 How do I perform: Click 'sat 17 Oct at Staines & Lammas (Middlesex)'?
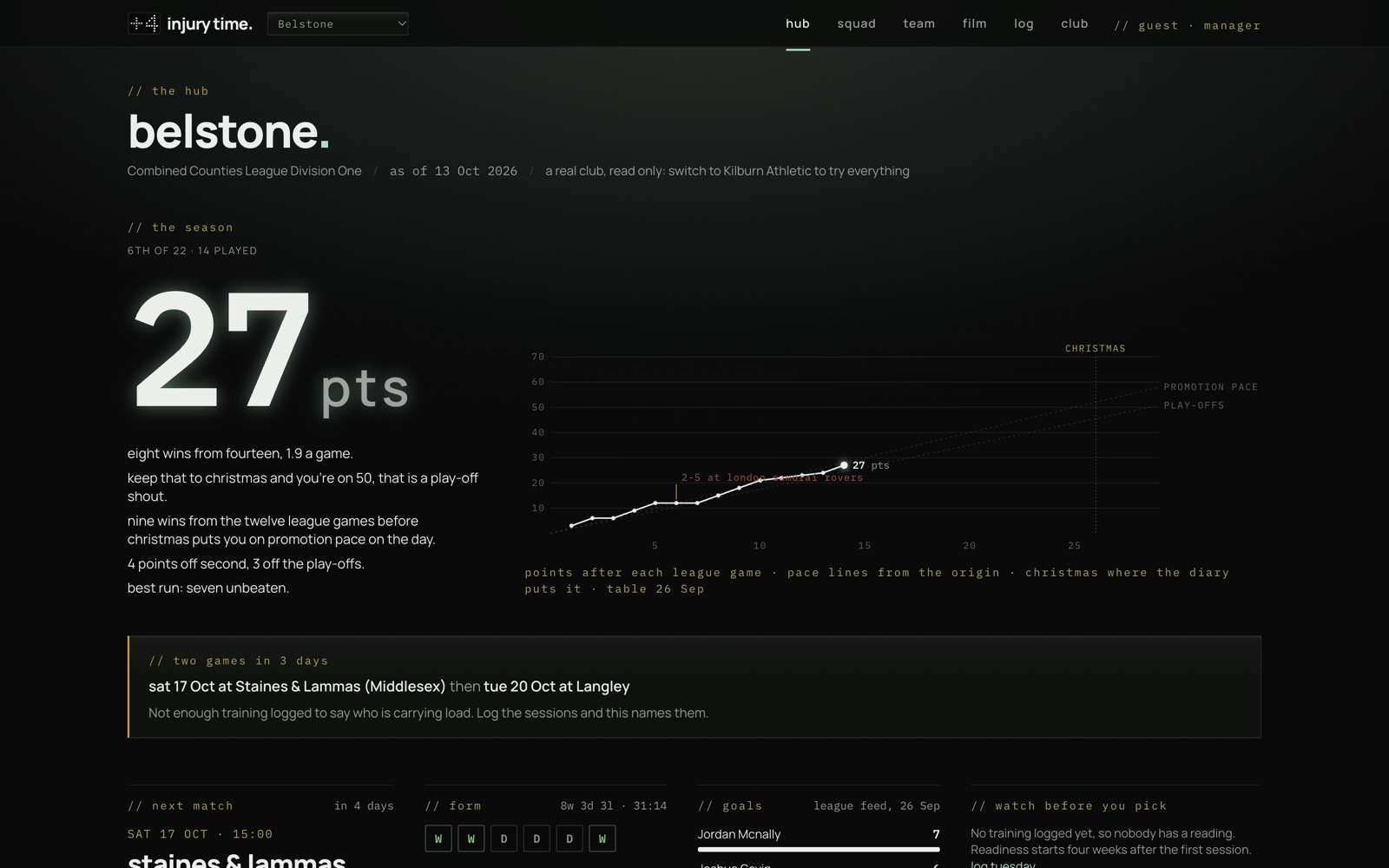pyautogui.click(x=297, y=687)
